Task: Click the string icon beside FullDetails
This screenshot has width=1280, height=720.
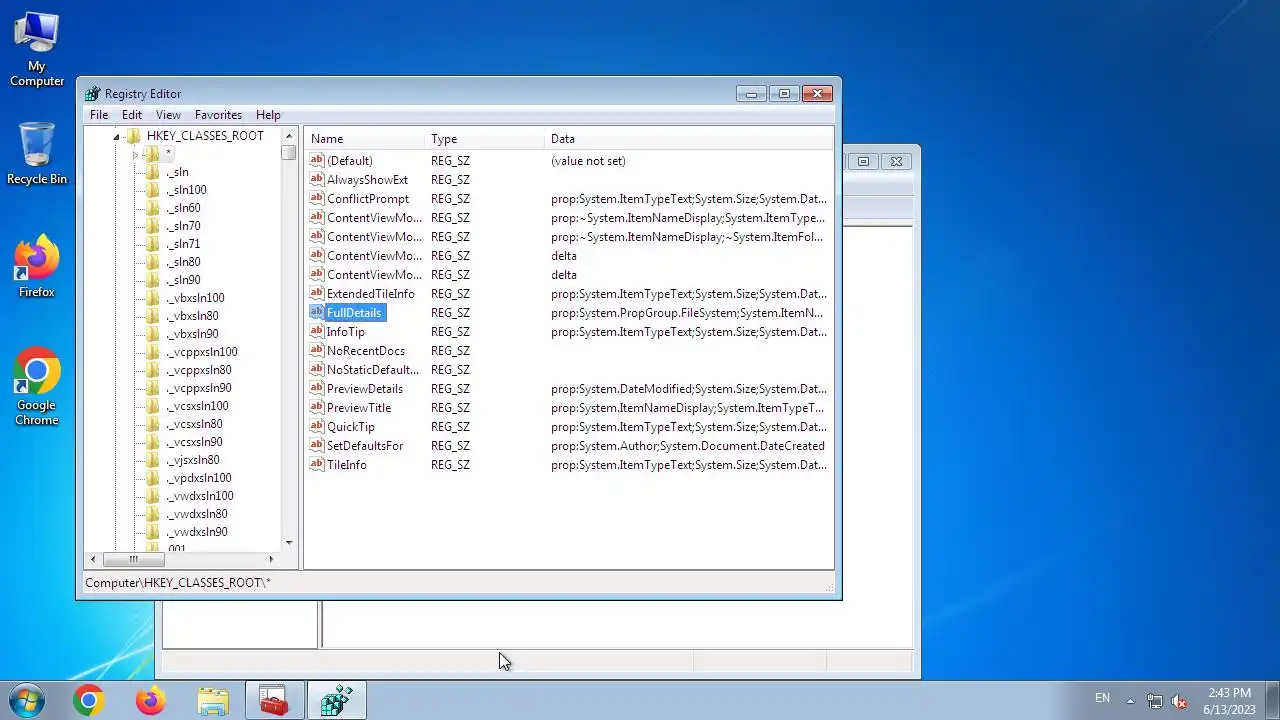Action: 317,312
